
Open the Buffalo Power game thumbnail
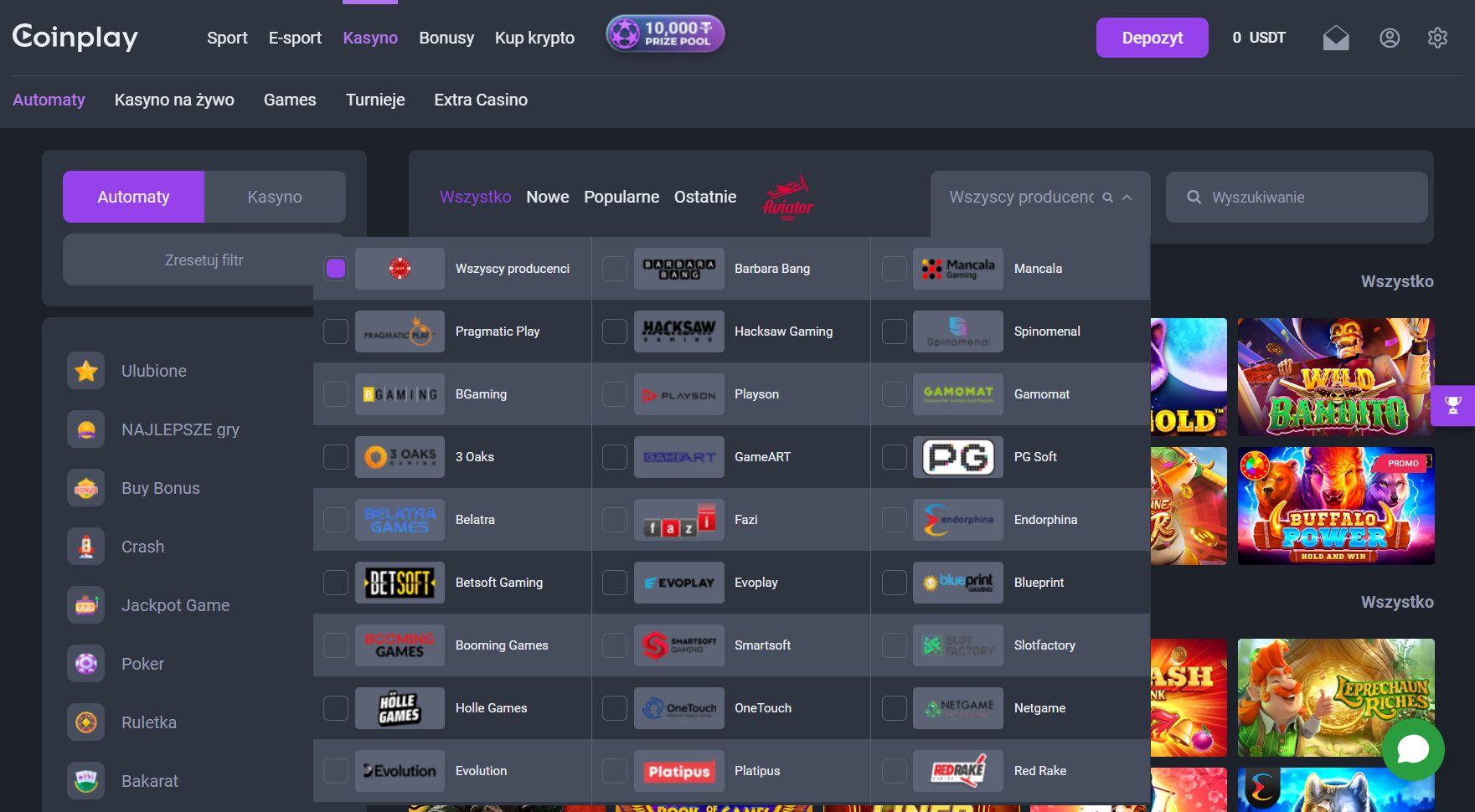(1336, 506)
